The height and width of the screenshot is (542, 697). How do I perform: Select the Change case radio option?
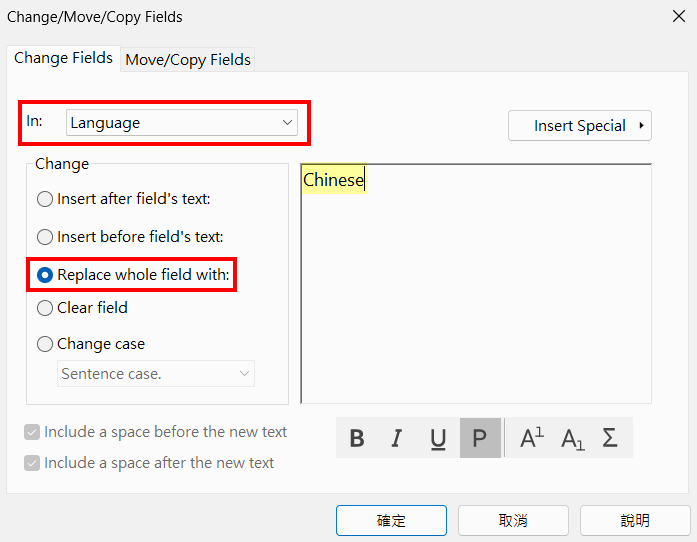91,344
